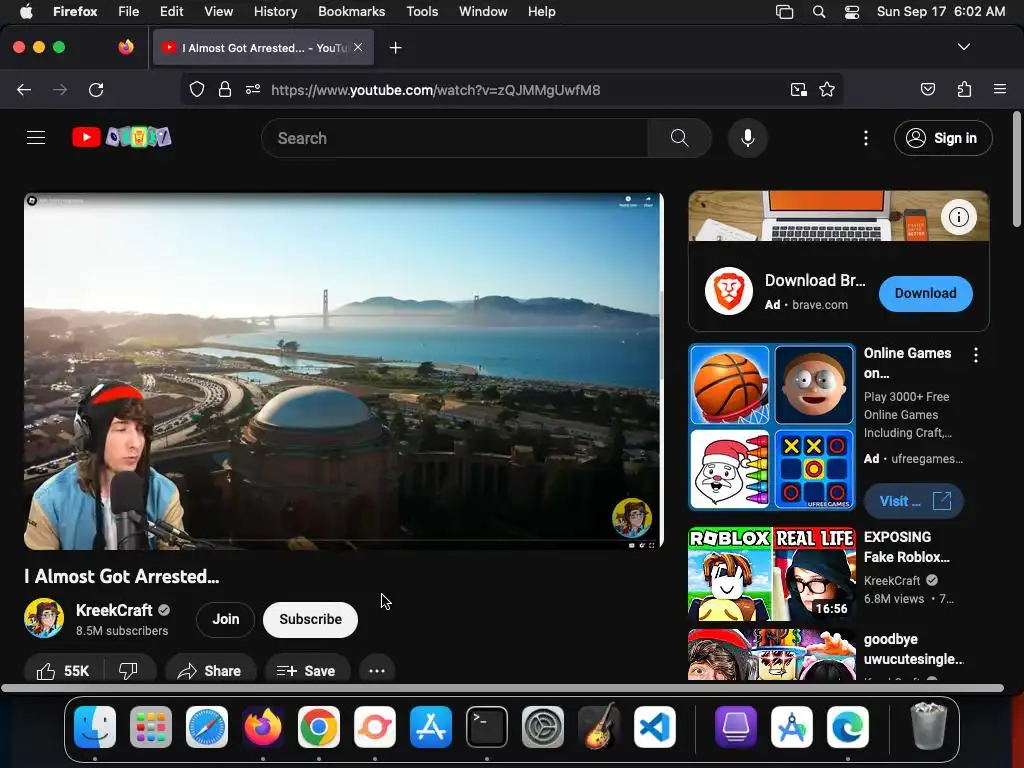Open goodbye uwucutesingle video title

[x=914, y=648]
